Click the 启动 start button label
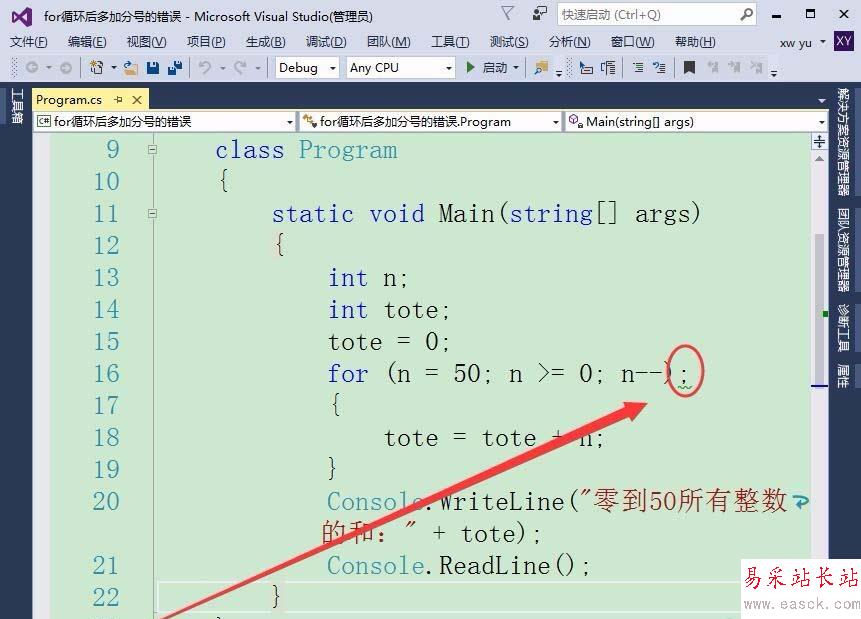This screenshot has width=861, height=619. (x=494, y=68)
